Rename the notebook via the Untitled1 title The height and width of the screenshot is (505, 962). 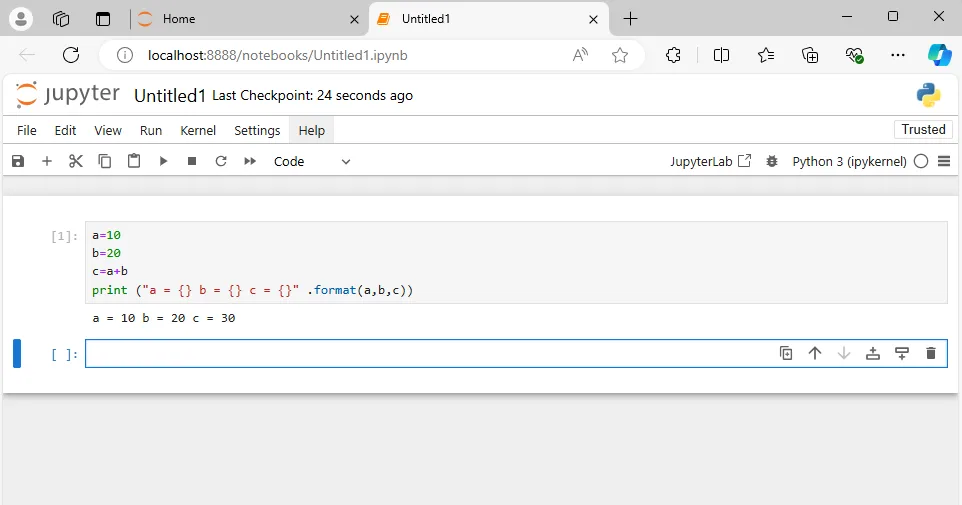click(x=170, y=96)
